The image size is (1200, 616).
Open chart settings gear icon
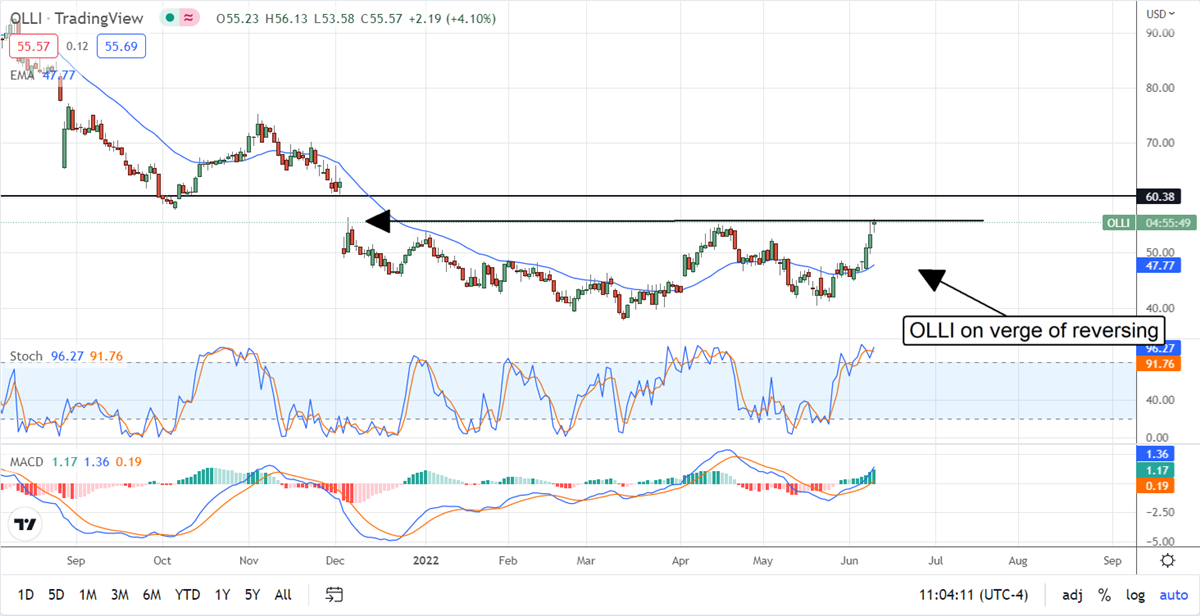coord(1168,559)
